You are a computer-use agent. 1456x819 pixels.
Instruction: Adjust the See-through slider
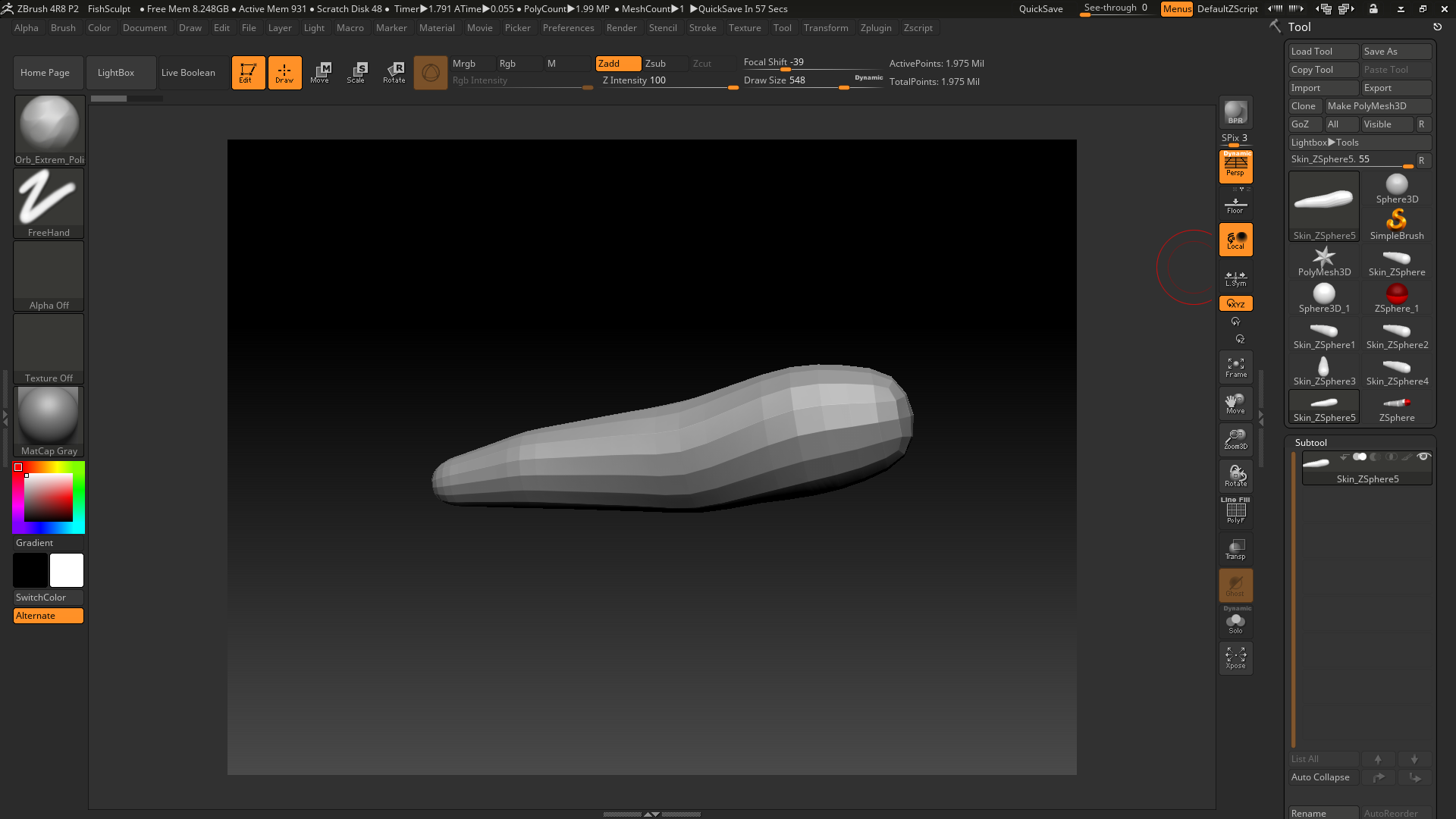click(1116, 8)
